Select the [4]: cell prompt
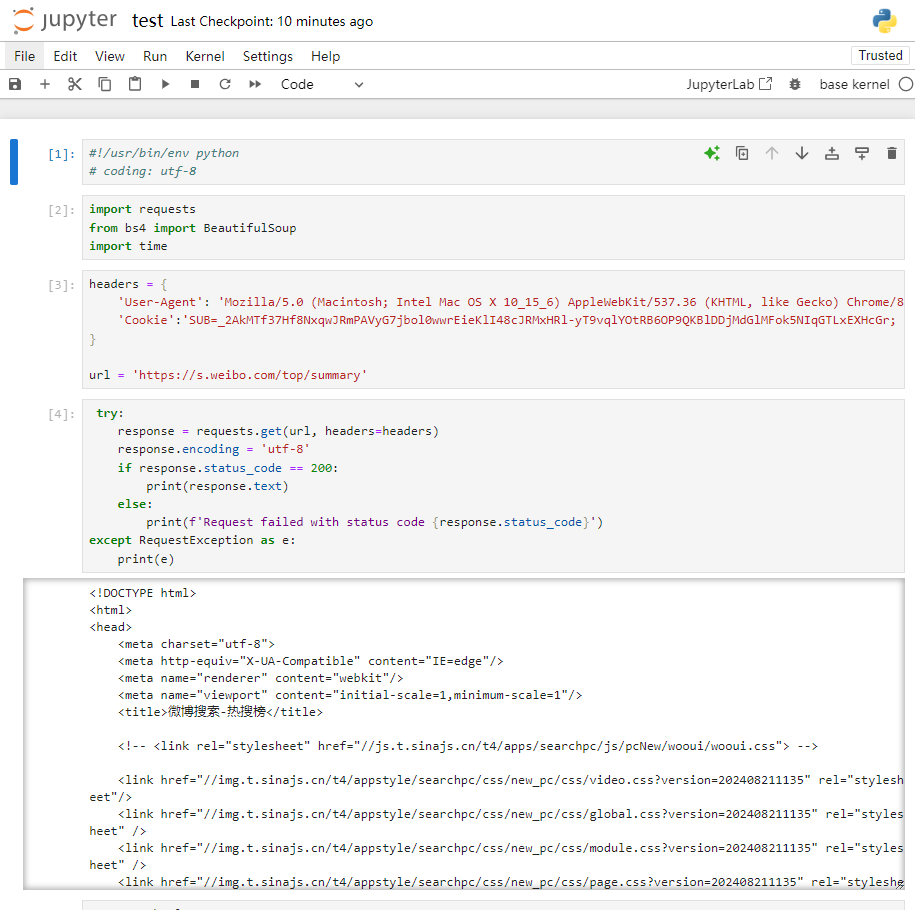 tap(61, 414)
